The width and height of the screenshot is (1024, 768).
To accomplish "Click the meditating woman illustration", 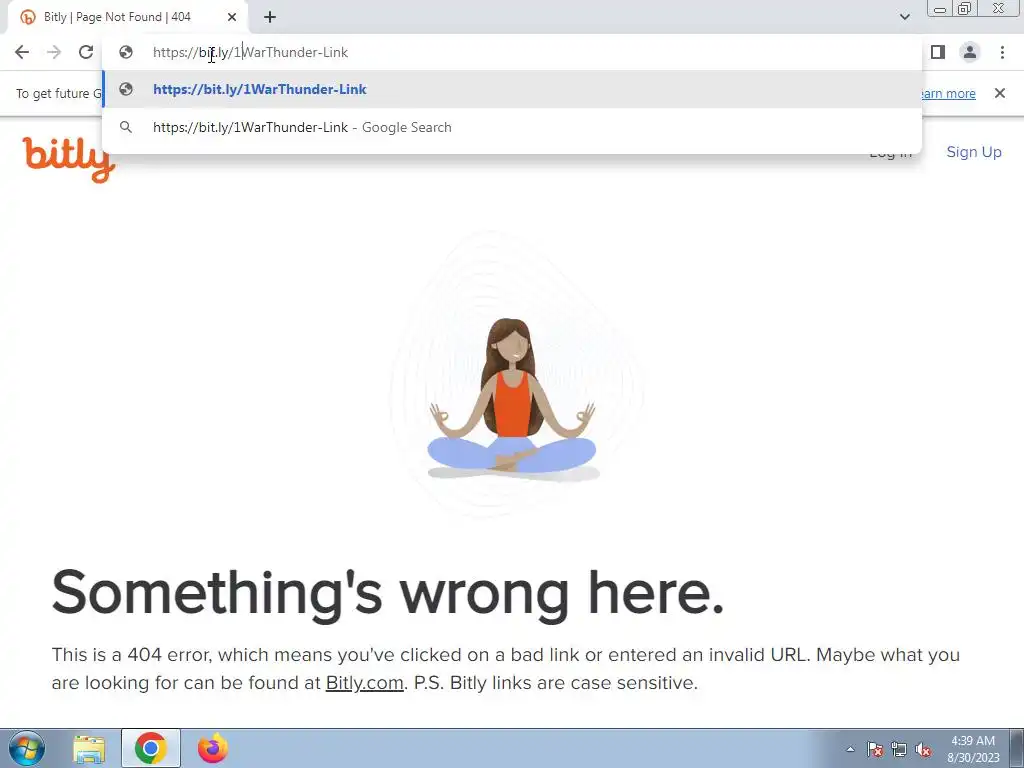I will tap(512, 400).
